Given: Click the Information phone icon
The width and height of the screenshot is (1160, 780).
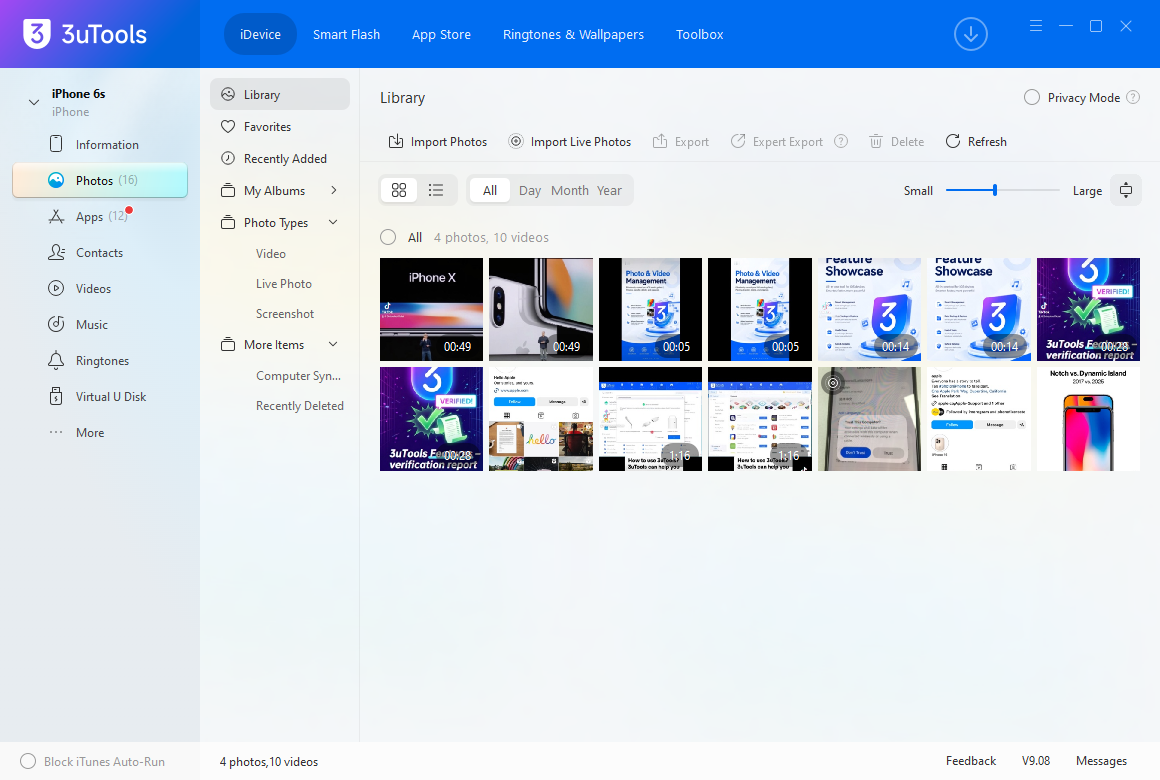Looking at the screenshot, I should (56, 144).
